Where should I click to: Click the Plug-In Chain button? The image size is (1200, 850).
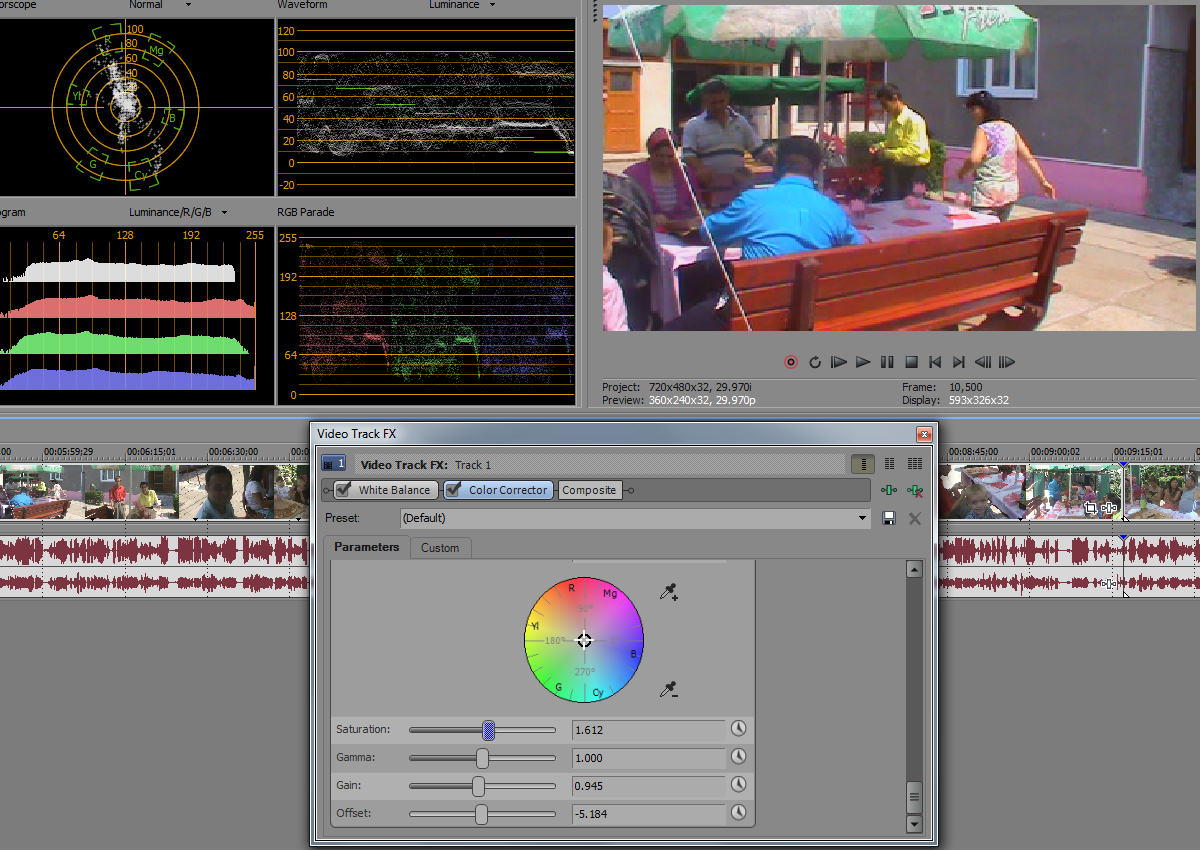tap(888, 490)
